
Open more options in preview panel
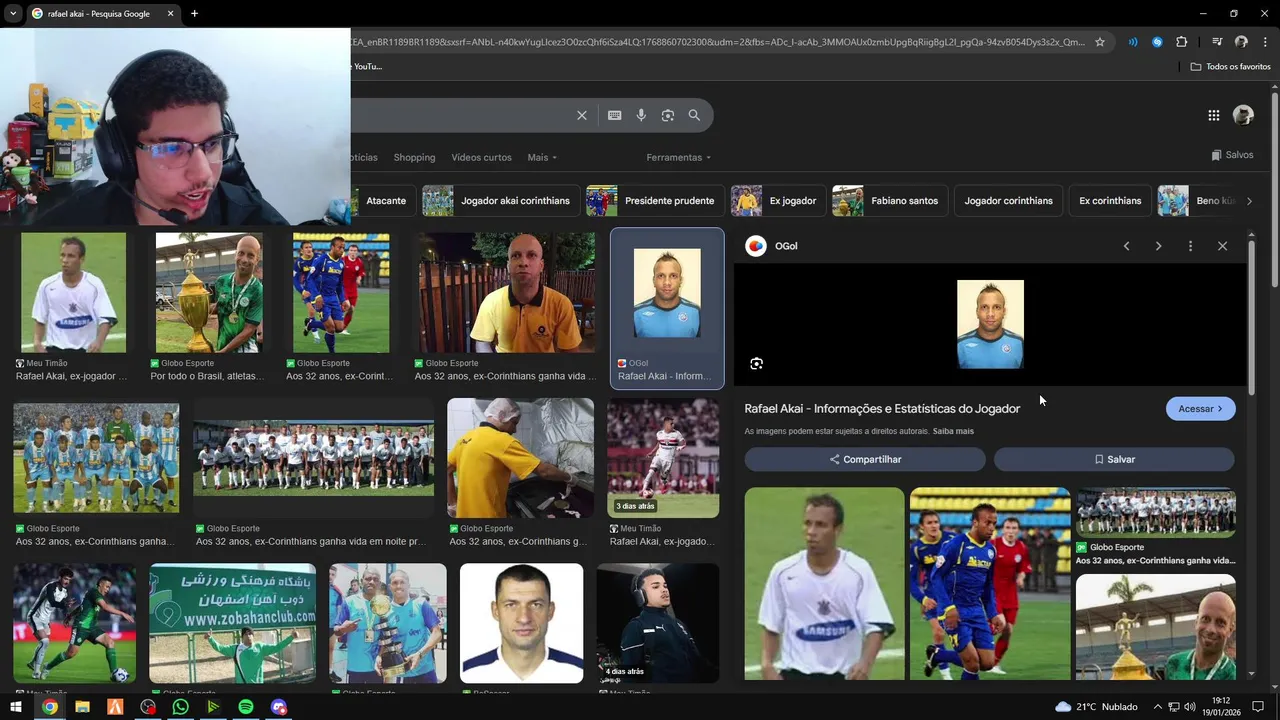click(1190, 246)
